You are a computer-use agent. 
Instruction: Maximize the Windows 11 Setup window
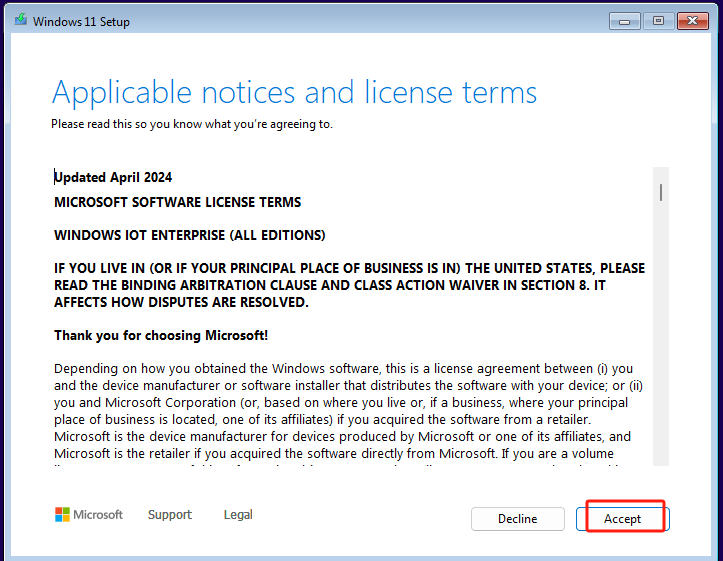click(658, 21)
